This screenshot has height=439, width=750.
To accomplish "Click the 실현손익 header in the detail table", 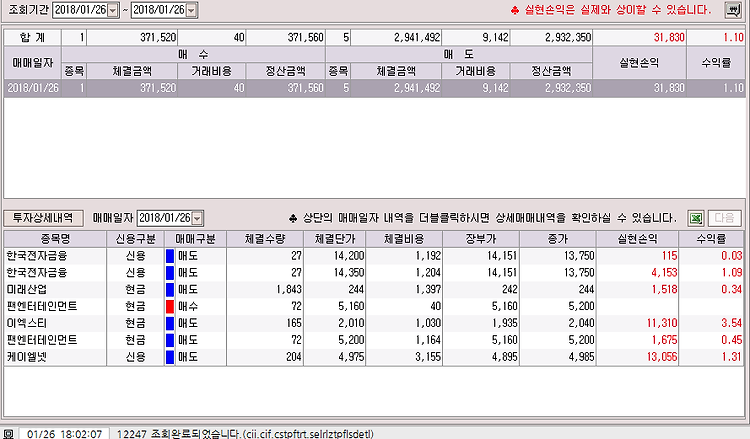I will point(637,239).
